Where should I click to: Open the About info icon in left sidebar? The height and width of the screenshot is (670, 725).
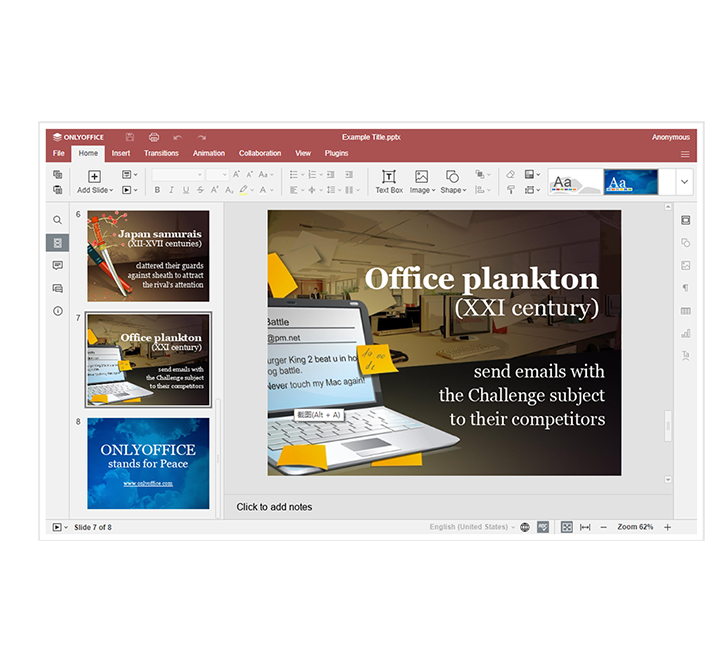pos(57,311)
